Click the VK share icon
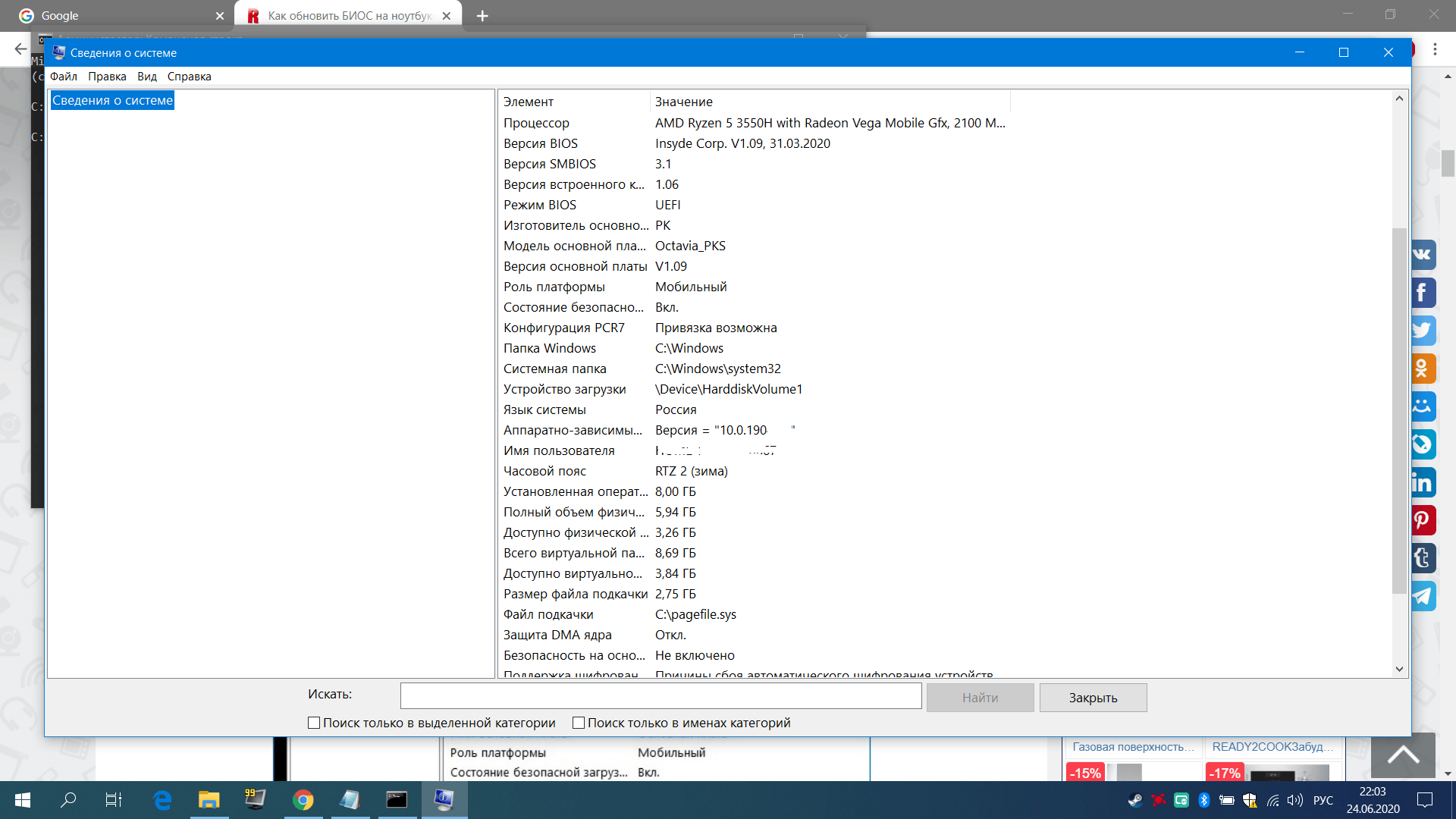 click(1423, 255)
